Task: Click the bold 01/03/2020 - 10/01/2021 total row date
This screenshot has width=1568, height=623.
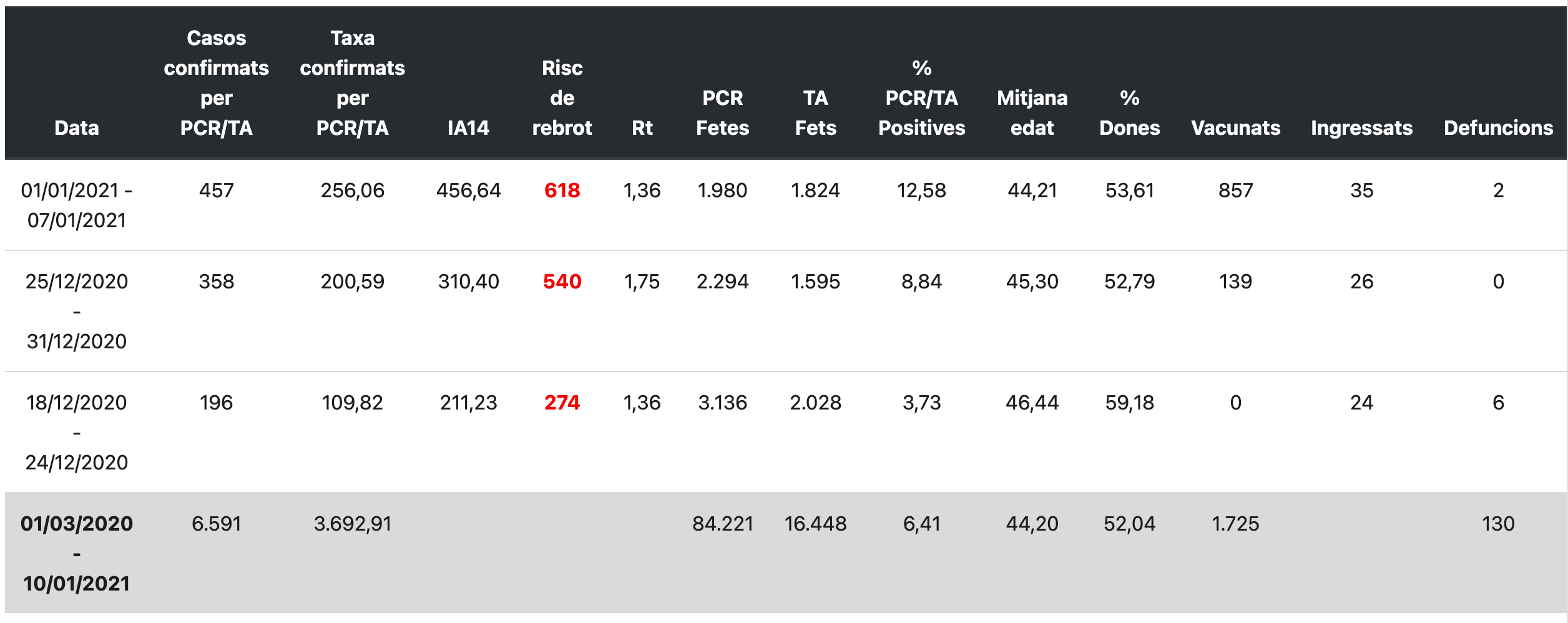Action: tap(77, 554)
